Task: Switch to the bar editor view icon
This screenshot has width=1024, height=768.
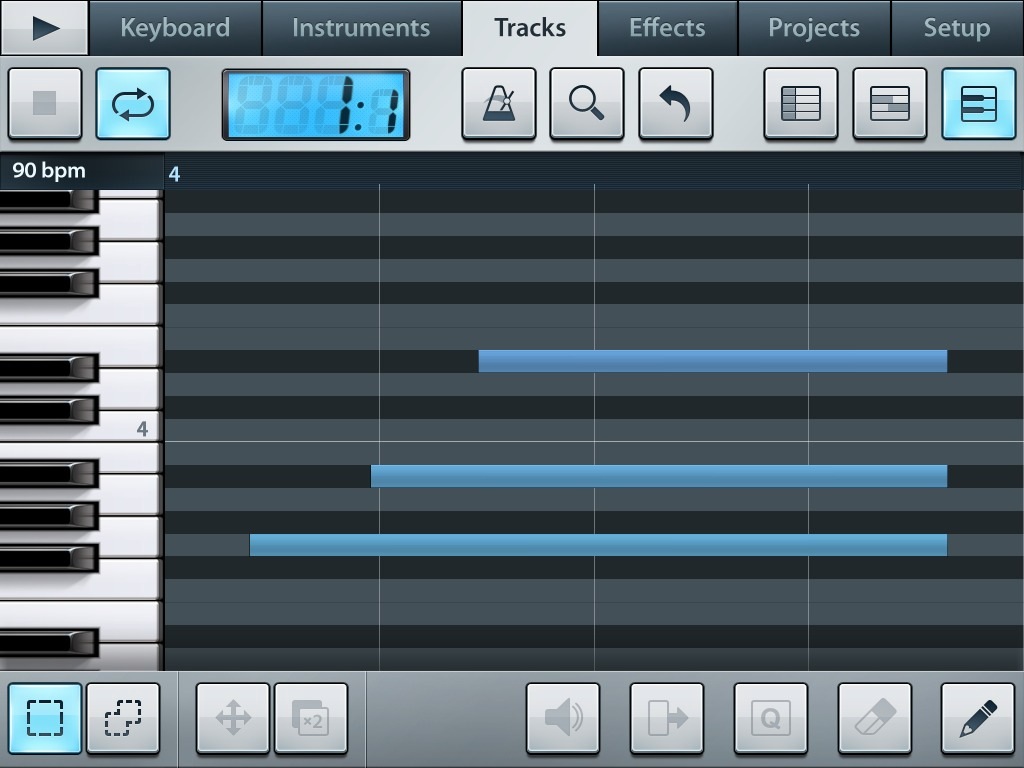Action: click(x=889, y=103)
